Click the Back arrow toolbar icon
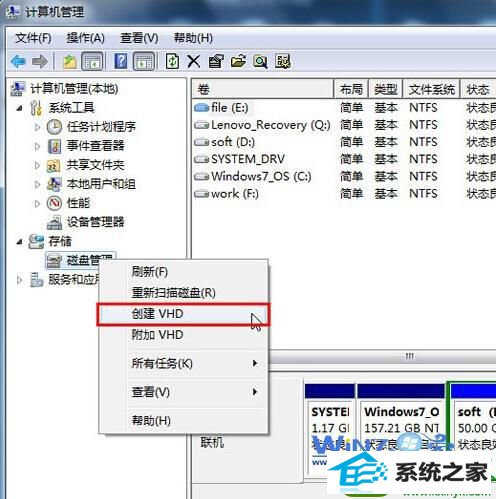Image resolution: width=496 pixels, height=499 pixels. [x=18, y=62]
